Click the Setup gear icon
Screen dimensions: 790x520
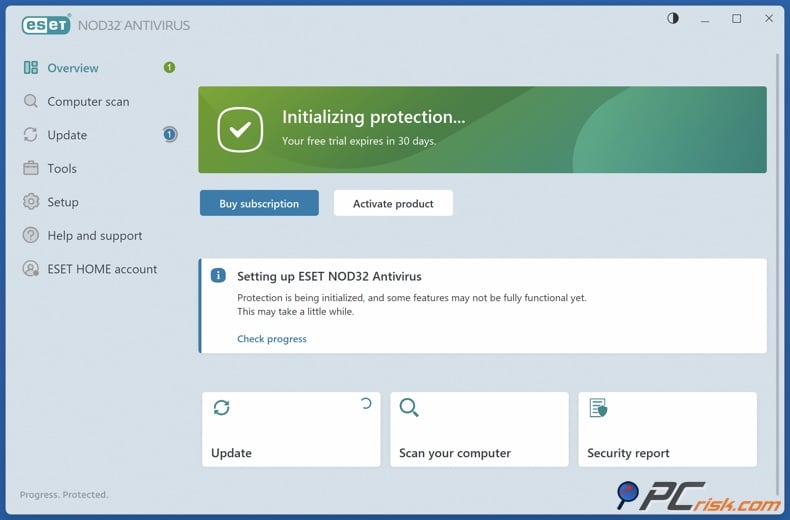pyautogui.click(x=31, y=202)
